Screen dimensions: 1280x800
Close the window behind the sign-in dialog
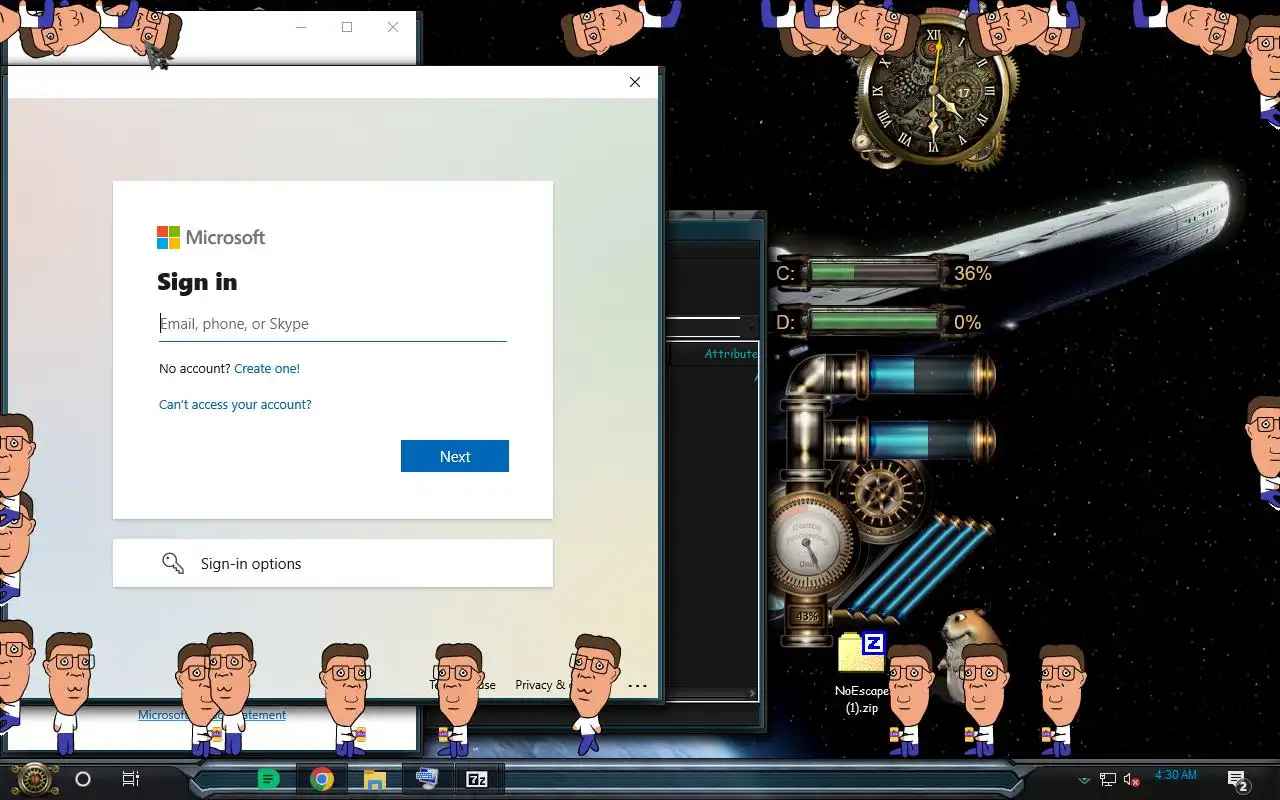(x=393, y=27)
